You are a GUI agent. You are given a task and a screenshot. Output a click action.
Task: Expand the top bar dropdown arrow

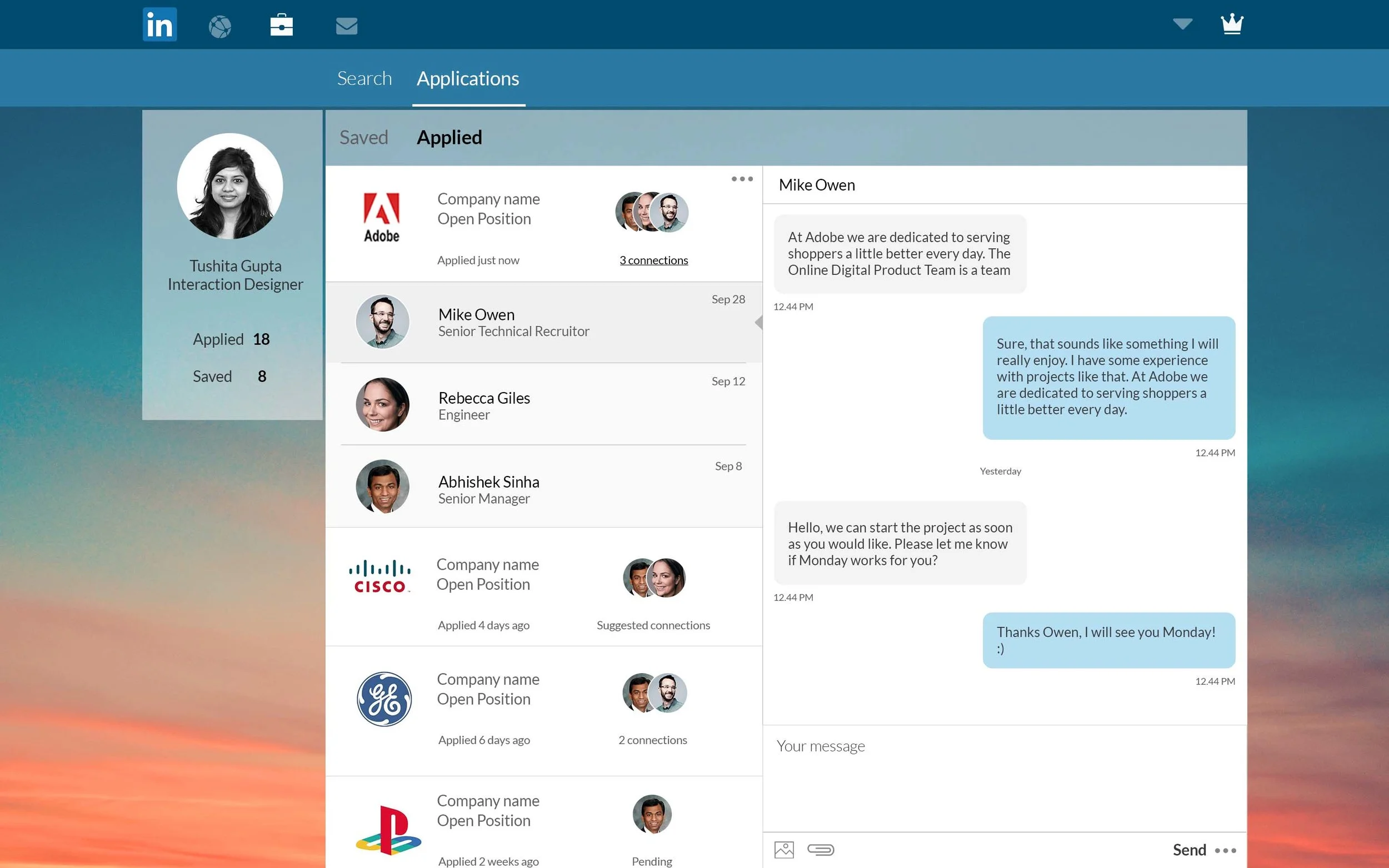1182,24
